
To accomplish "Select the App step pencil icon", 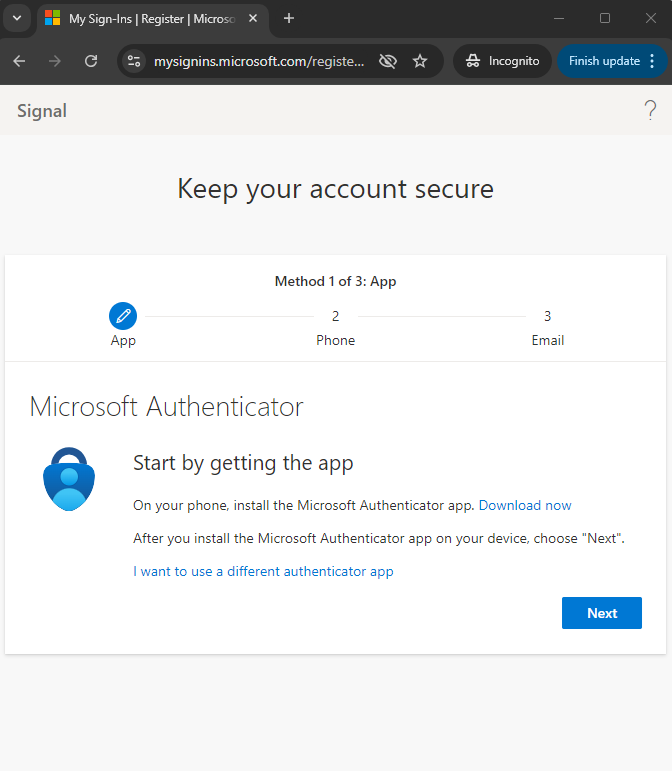I will 123,316.
